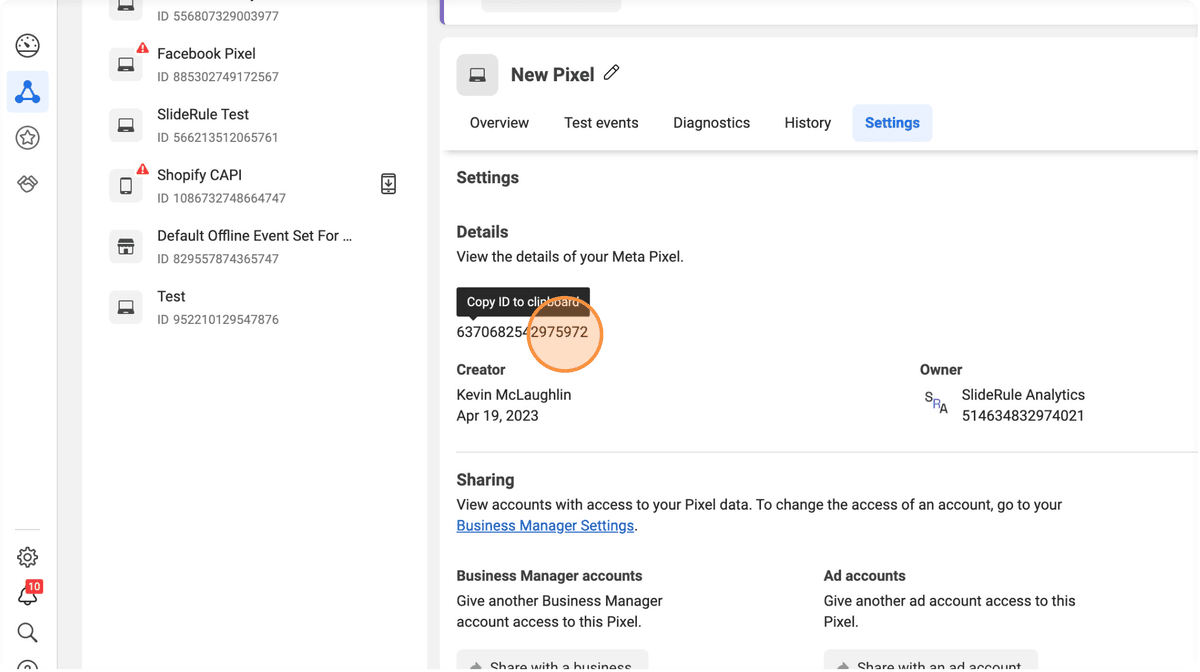Click the Shopify CAPI mobile device icon
Screen dimensions: 1200x672
[x=126, y=186]
